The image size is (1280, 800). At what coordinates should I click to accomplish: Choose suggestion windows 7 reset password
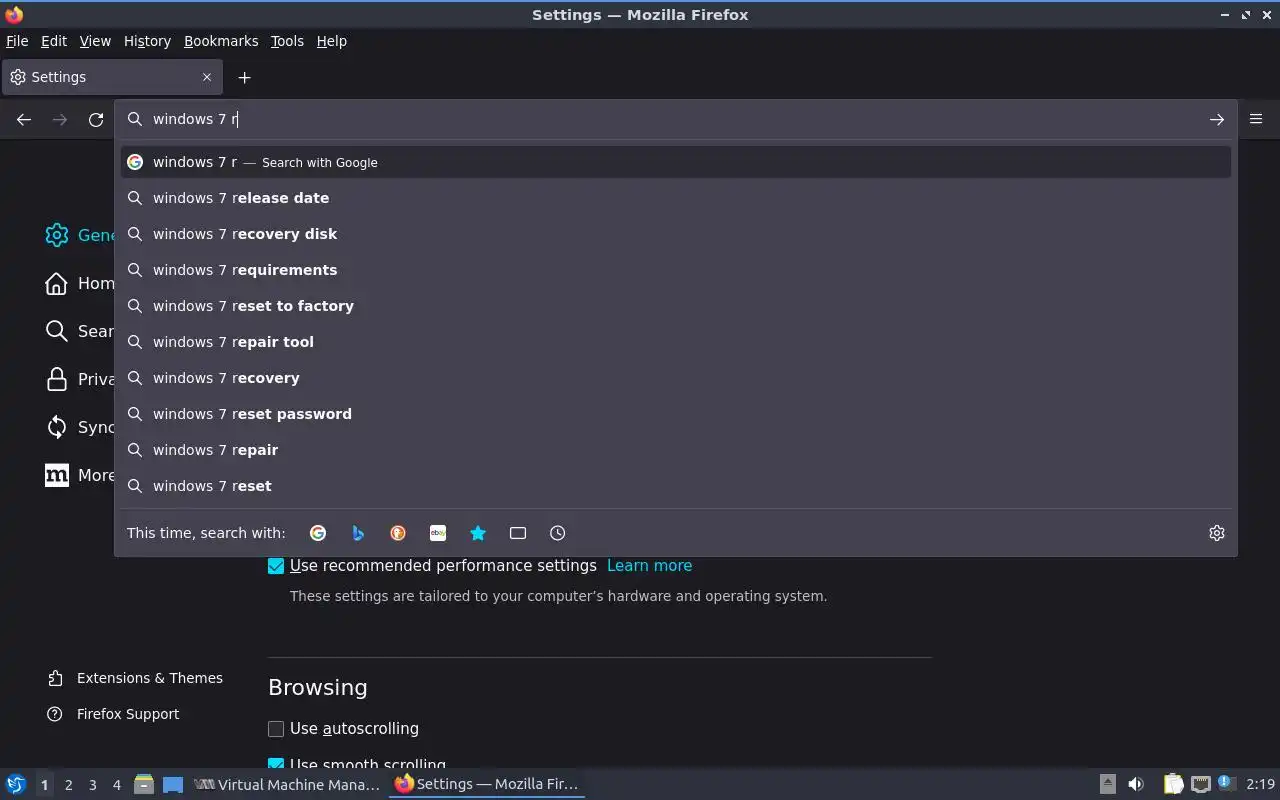click(676, 414)
